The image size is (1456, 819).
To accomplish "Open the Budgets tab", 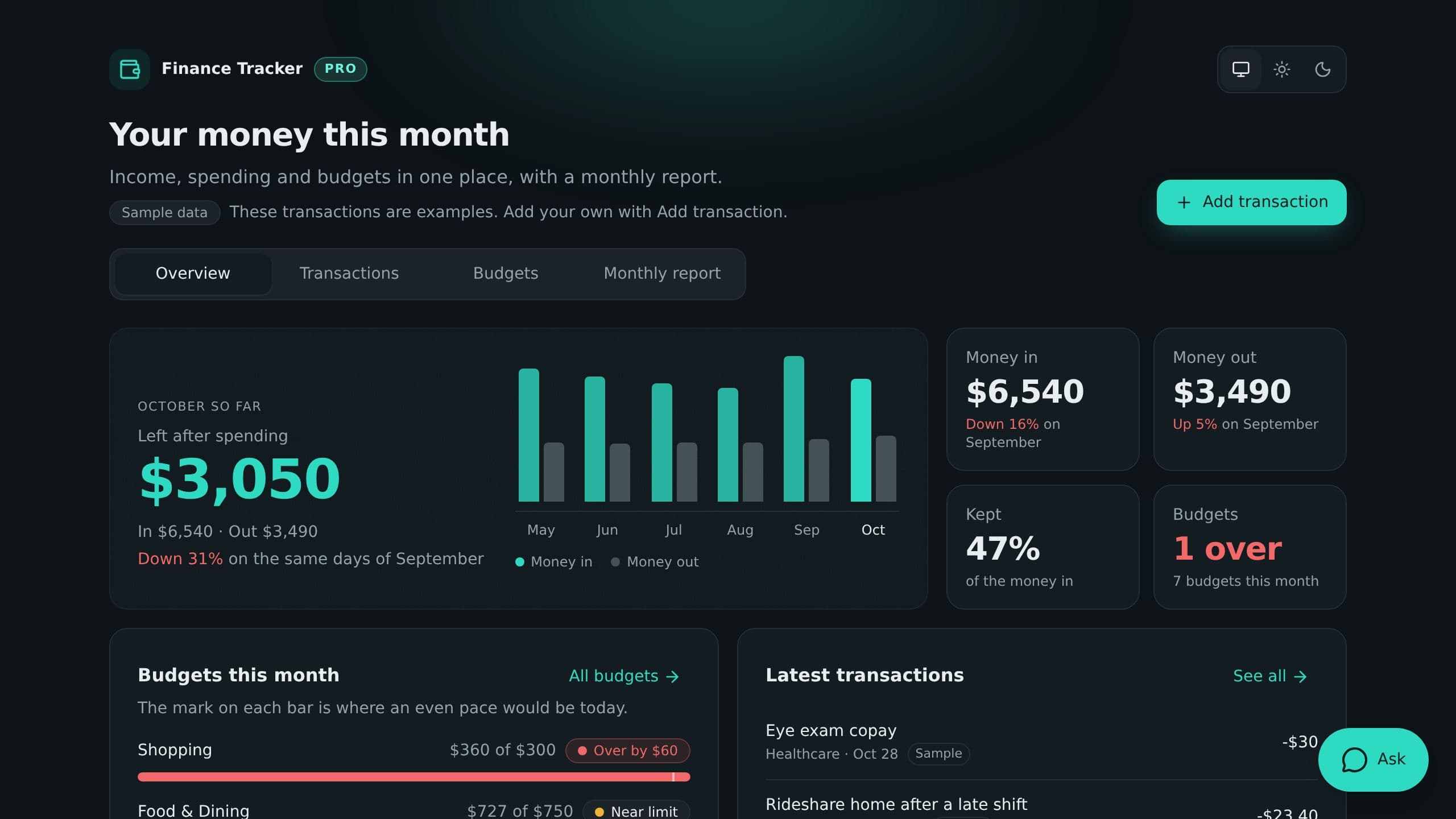I will 506,274.
